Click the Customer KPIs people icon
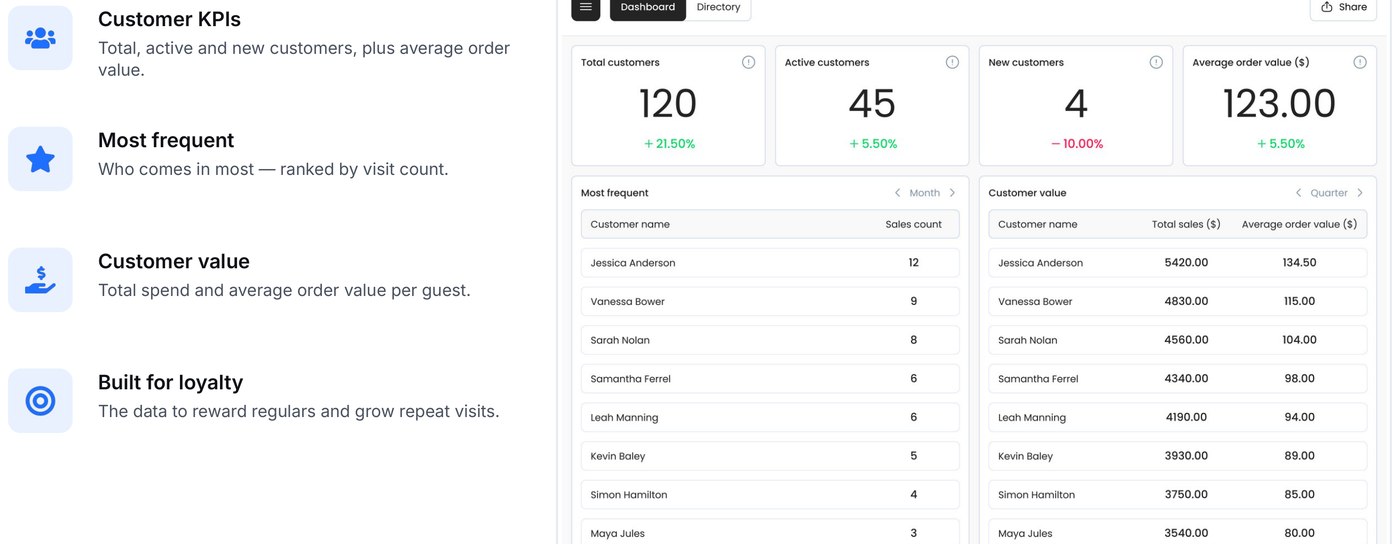The height and width of the screenshot is (544, 1400). tap(40, 38)
